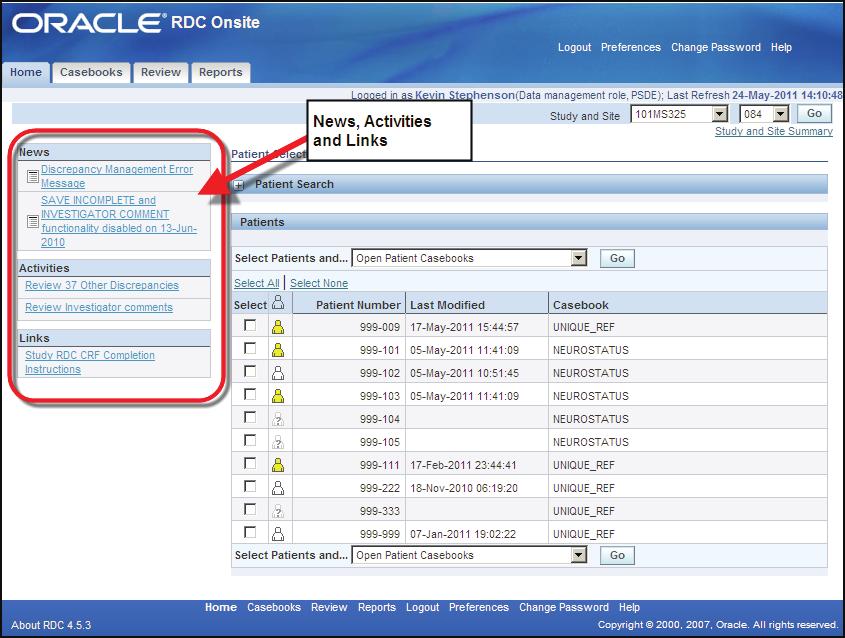The image size is (845, 638).
Task: Click the top Go button for Select Patients
Action: click(618, 258)
